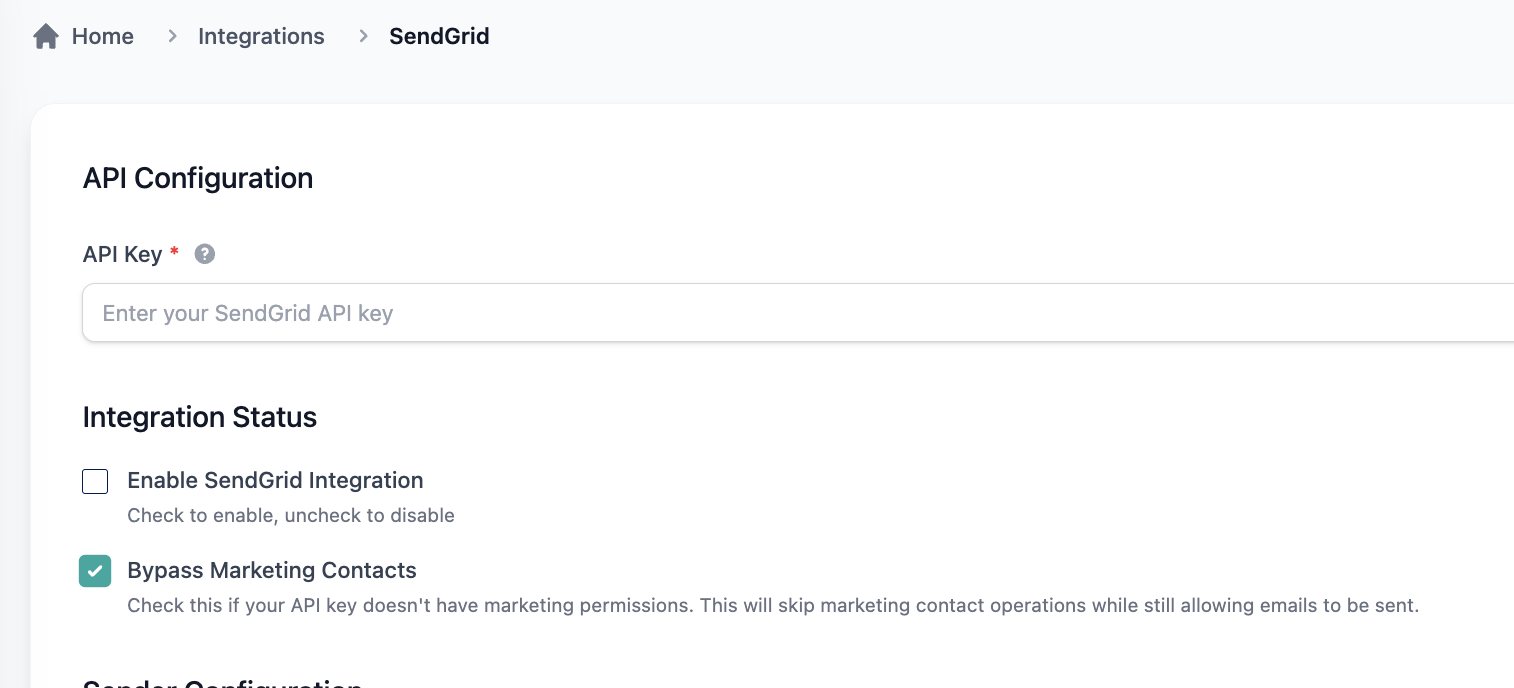Image resolution: width=1514 pixels, height=688 pixels.
Task: Click the "Enter your SendGrid API key" placeholder text
Action: pyautogui.click(x=248, y=313)
